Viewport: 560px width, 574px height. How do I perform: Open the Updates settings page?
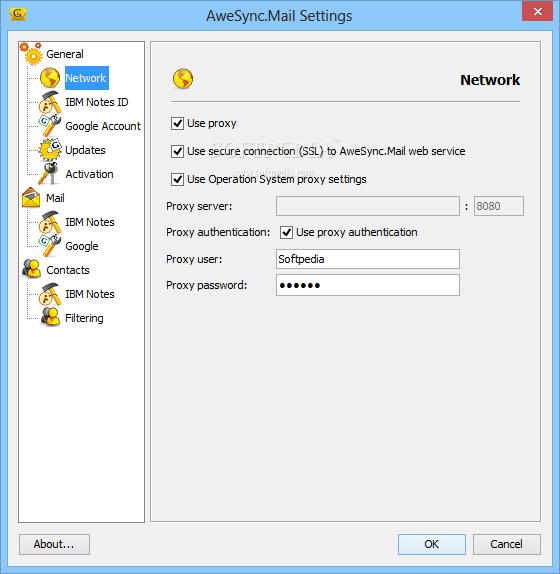85,150
